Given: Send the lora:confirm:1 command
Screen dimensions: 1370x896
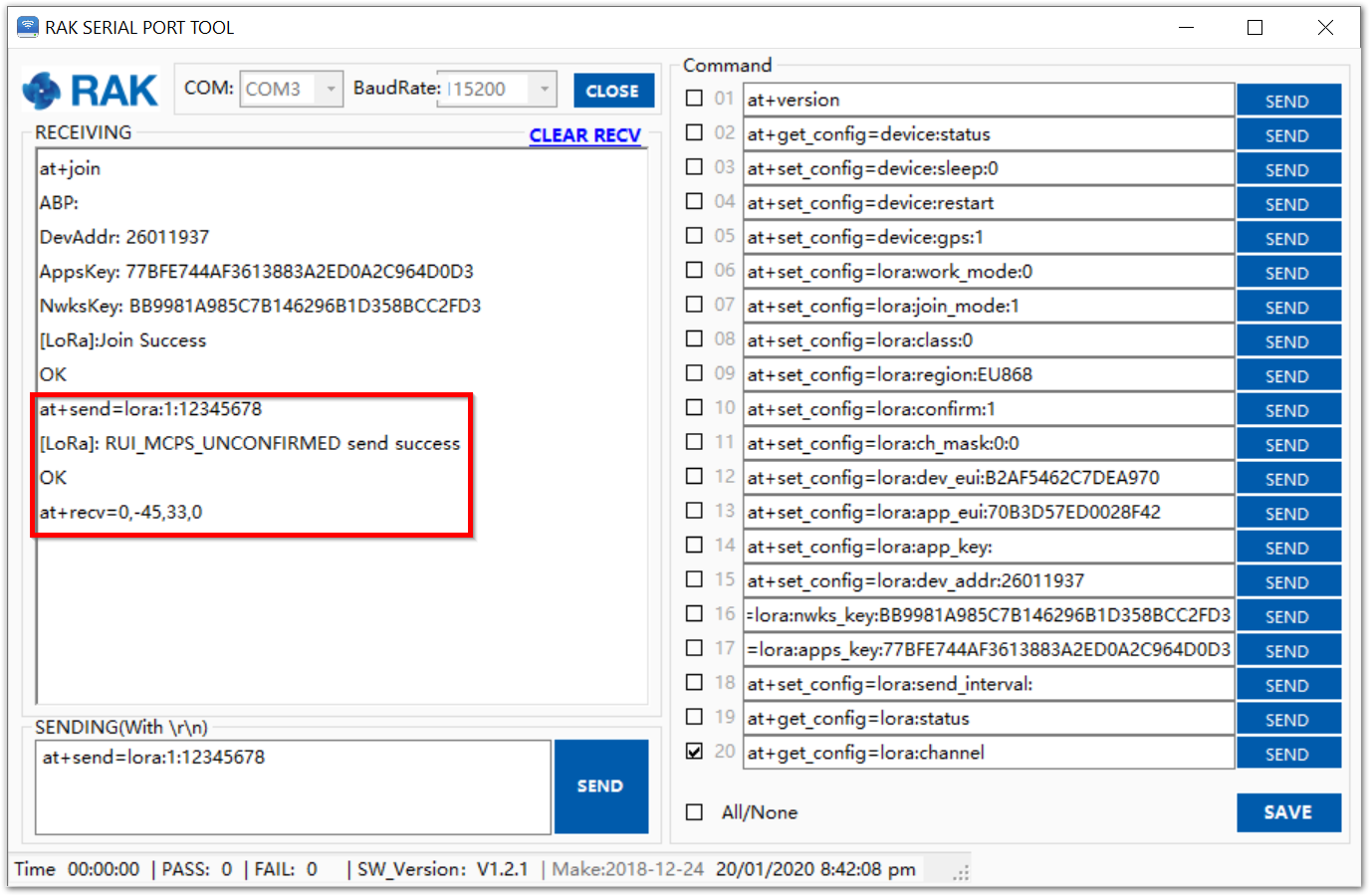Looking at the screenshot, I should [1288, 409].
